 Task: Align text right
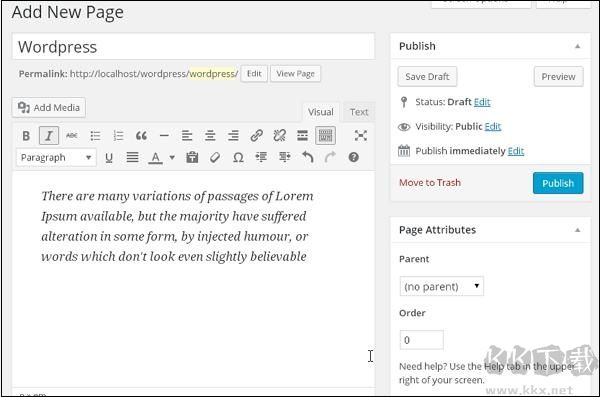click(233, 136)
